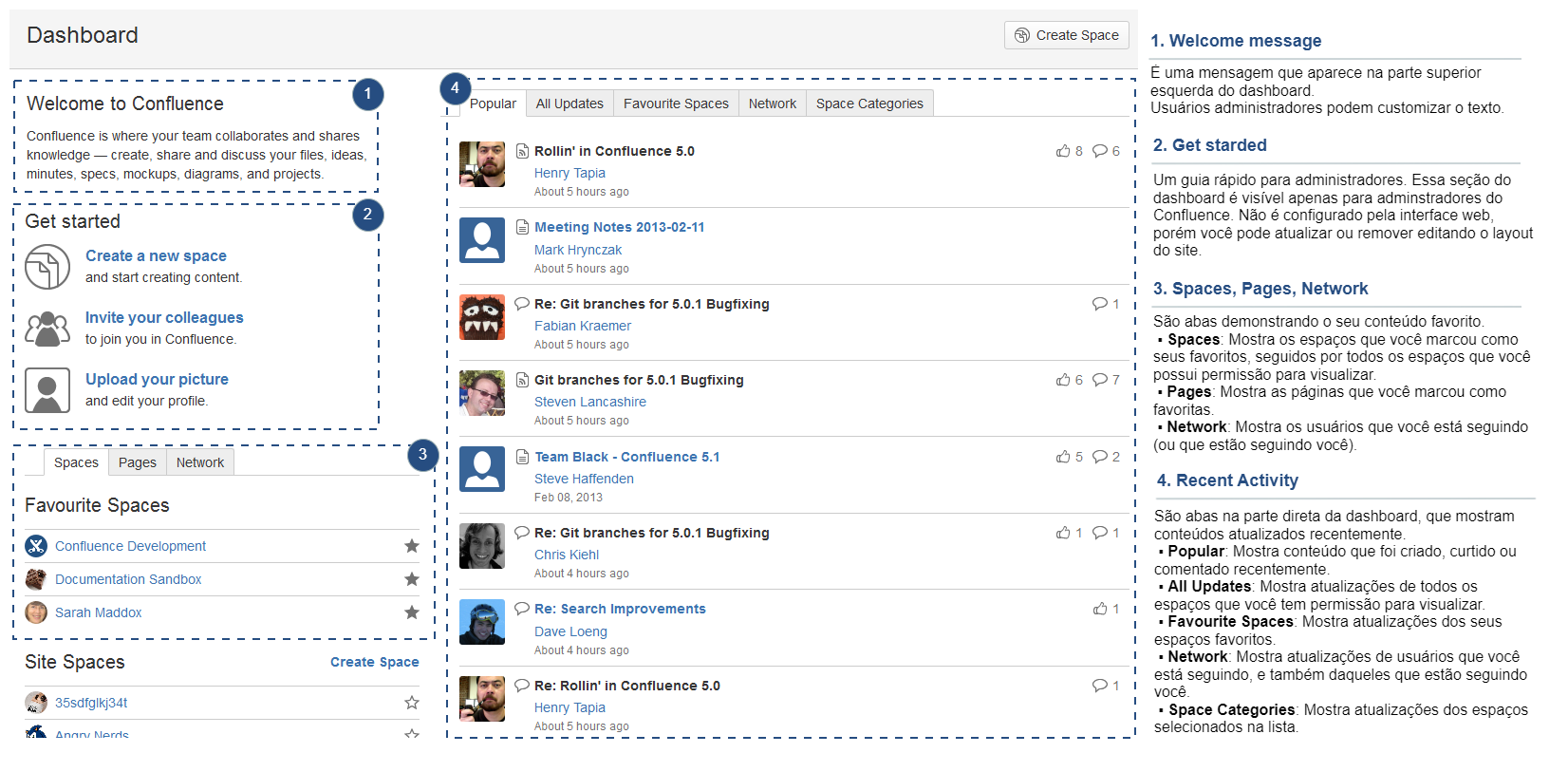The width and height of the screenshot is (1568, 772).
Task: Click Henry Tapia's avatar on Rollin' post
Action: tap(482, 164)
